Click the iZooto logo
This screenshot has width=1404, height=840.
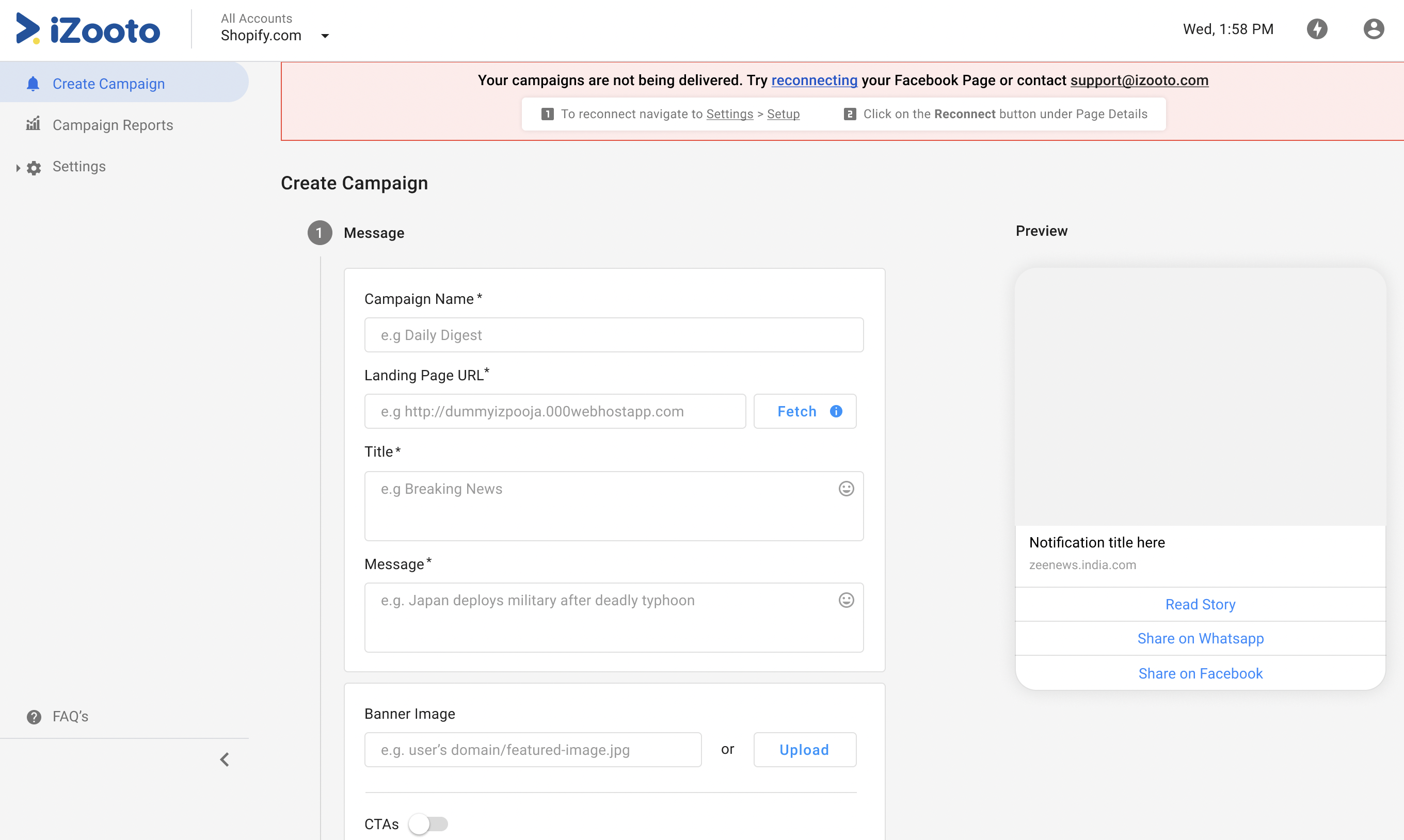(88, 29)
